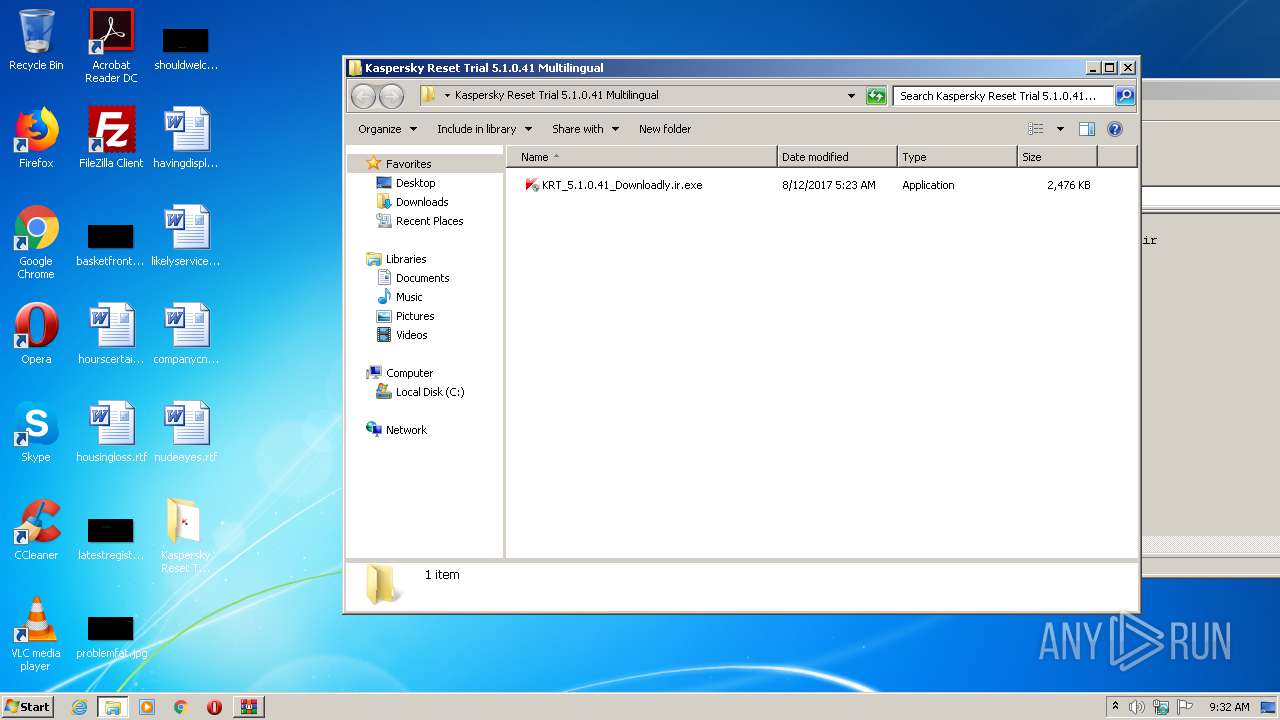Click the green refresh button beside address bar

click(x=876, y=96)
